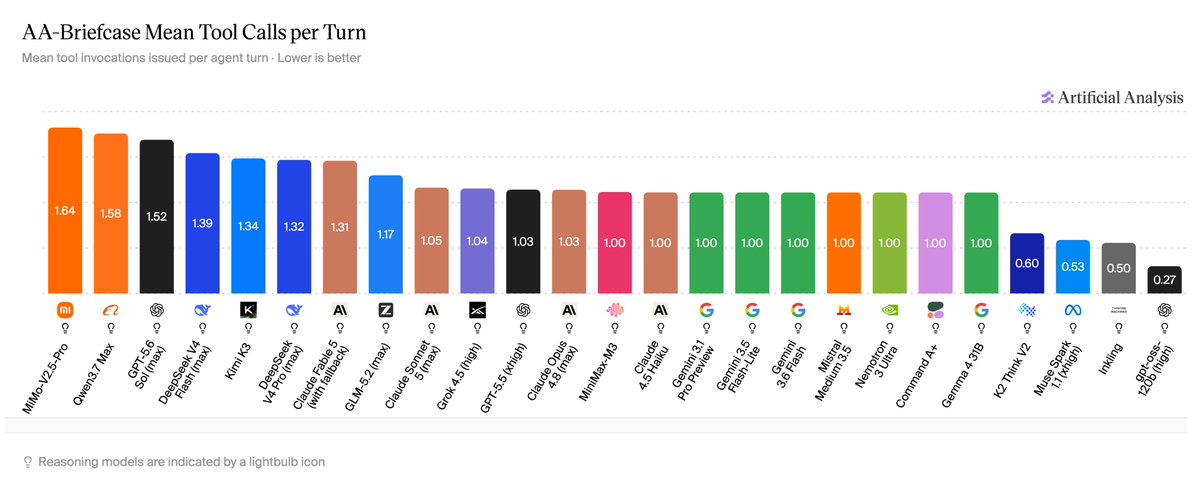The width and height of the screenshot is (1199, 487).
Task: Click the Grok 4.5 logo icon
Action: click(477, 310)
